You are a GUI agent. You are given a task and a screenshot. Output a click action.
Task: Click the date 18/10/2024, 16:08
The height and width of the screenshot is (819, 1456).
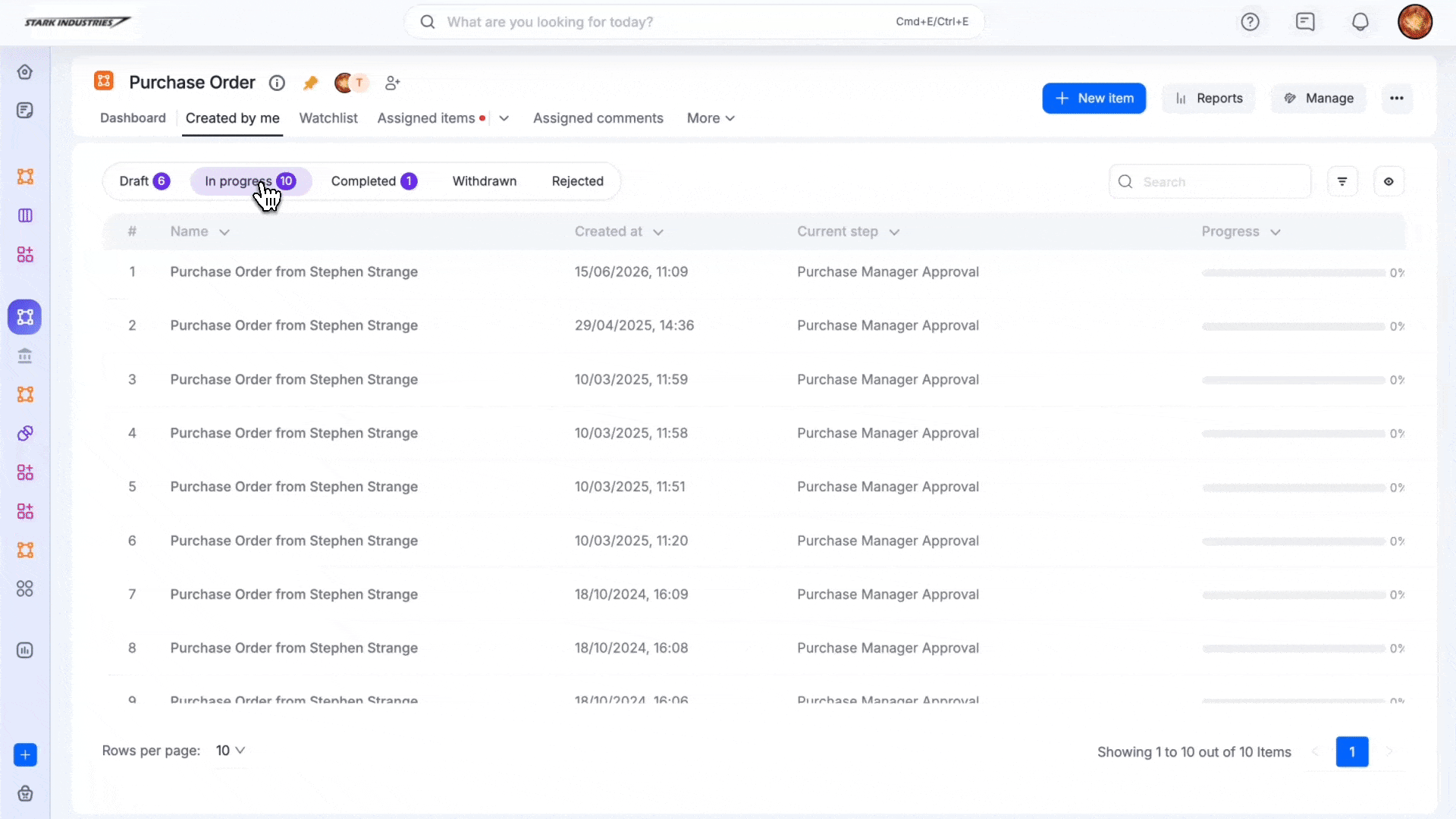click(x=631, y=648)
